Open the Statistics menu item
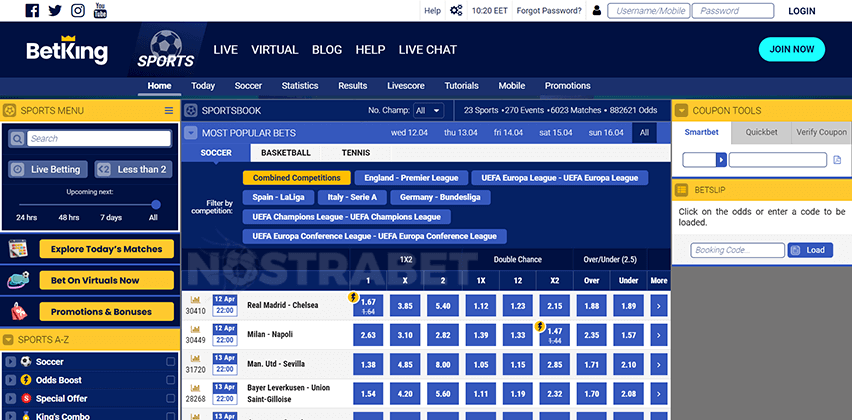This screenshot has height=420, width=852. click(x=300, y=86)
